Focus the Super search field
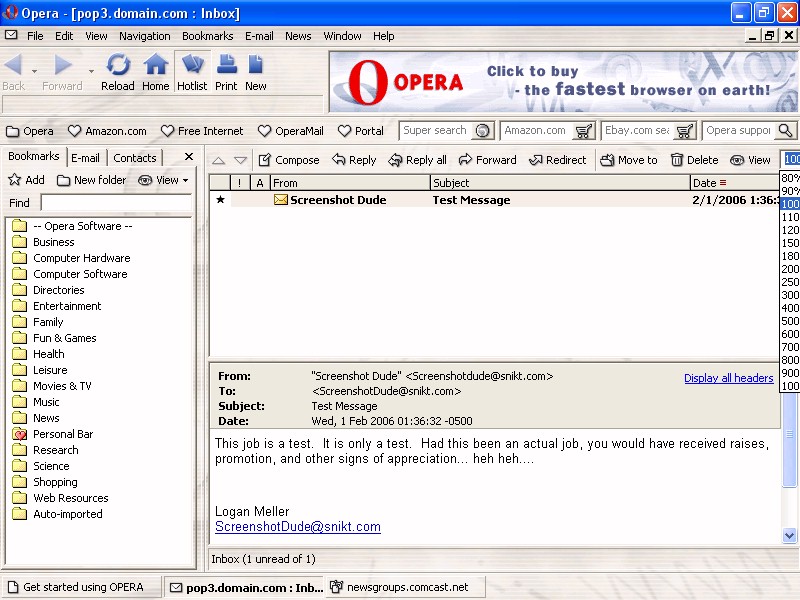The height and width of the screenshot is (600, 800). click(436, 131)
